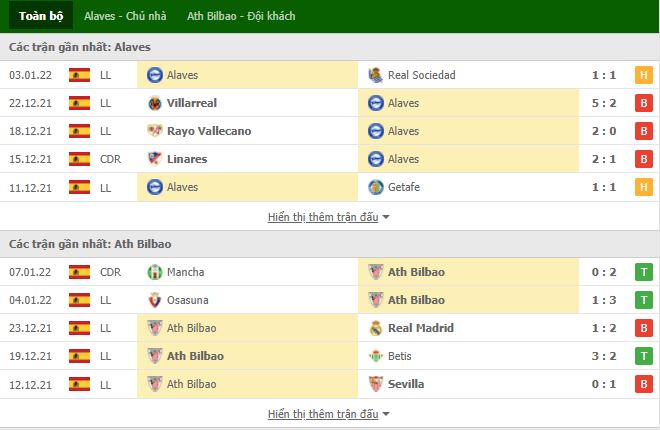Click the Real Sociedad club crest
Image resolution: width=660 pixels, height=430 pixels.
point(375,75)
